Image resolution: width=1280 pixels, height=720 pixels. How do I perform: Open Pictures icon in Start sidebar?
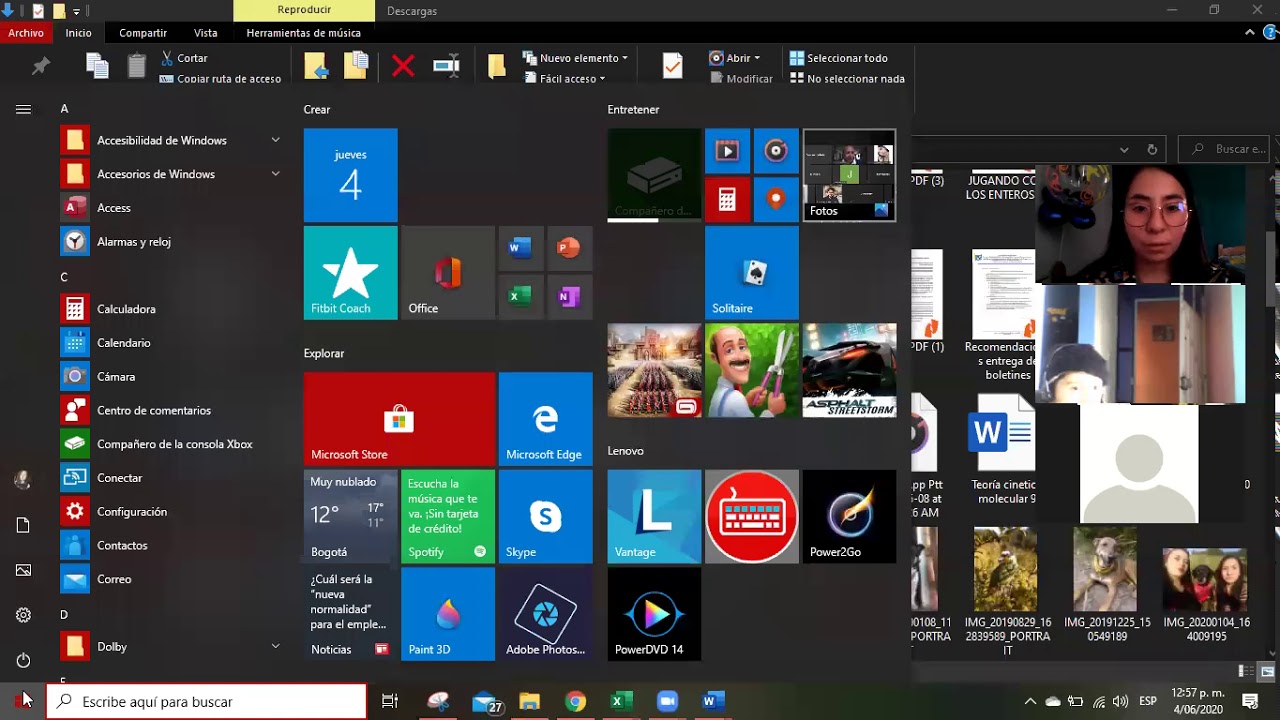pyautogui.click(x=23, y=570)
